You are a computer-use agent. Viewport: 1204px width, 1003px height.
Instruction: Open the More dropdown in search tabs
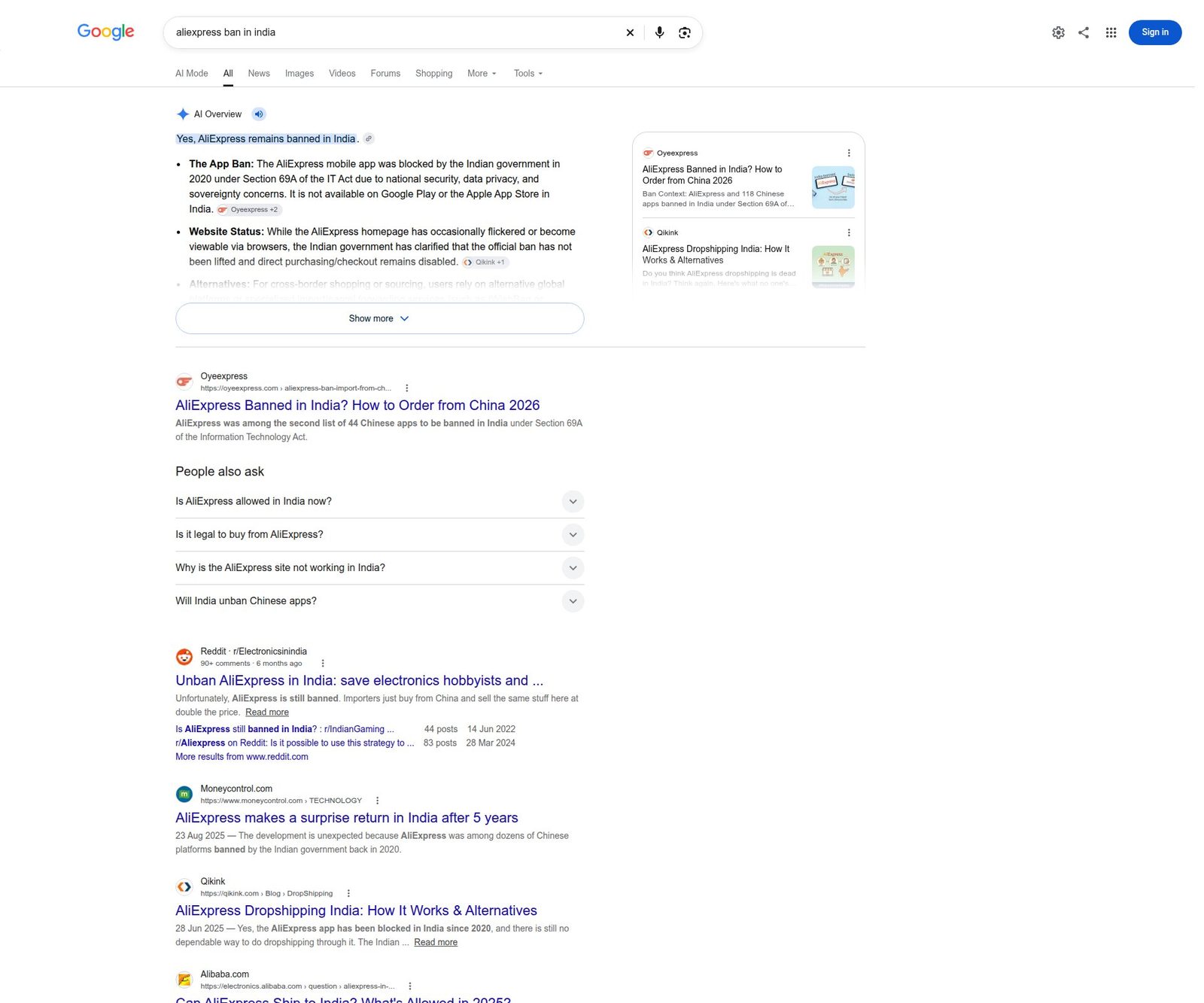point(482,73)
